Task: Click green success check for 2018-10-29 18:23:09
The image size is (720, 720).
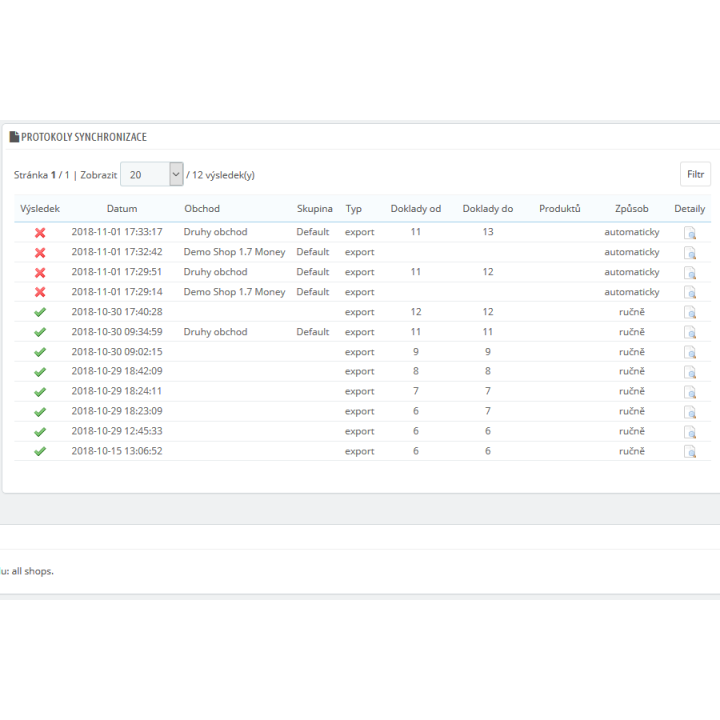Action: click(x=40, y=412)
